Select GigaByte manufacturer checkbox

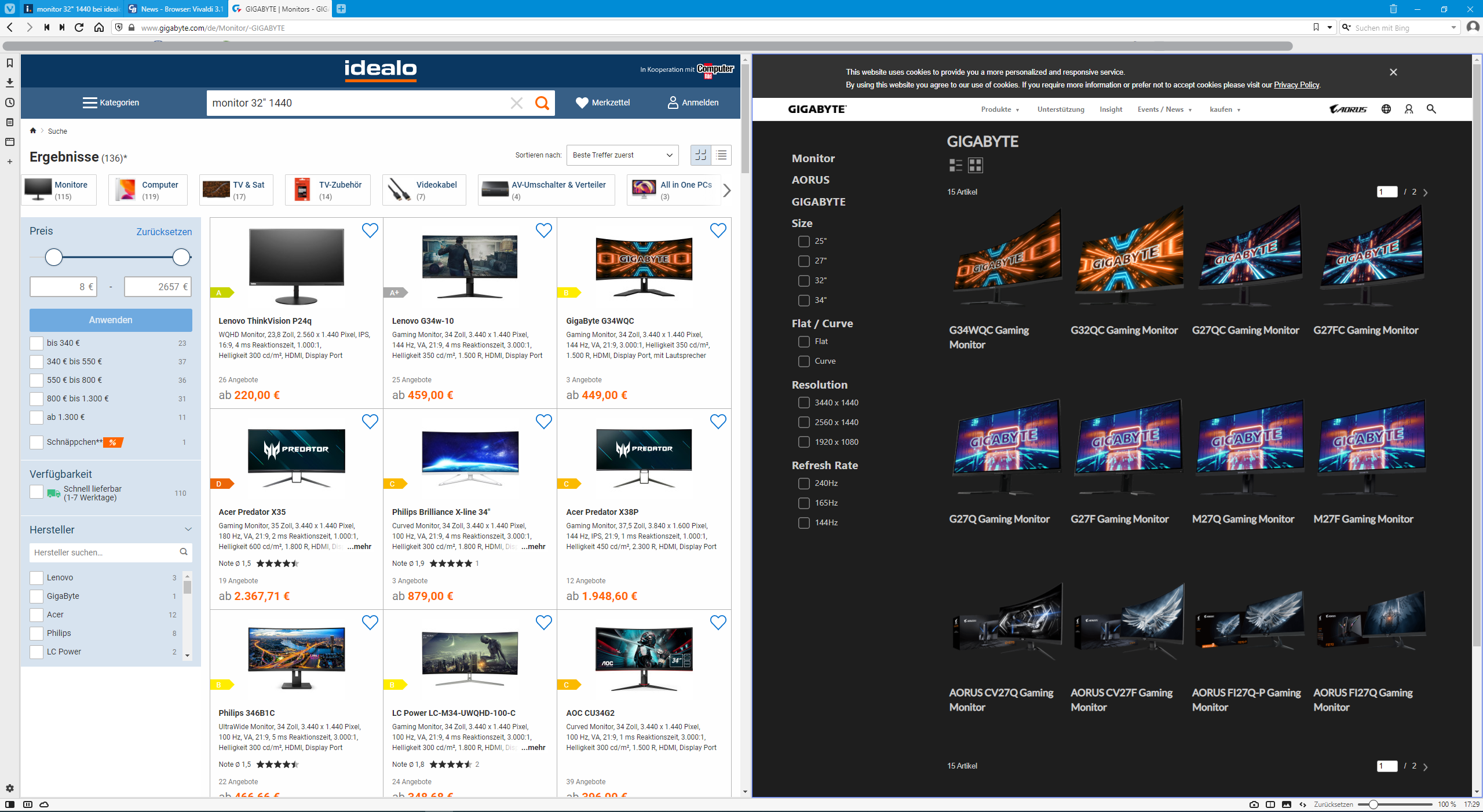click(x=36, y=597)
